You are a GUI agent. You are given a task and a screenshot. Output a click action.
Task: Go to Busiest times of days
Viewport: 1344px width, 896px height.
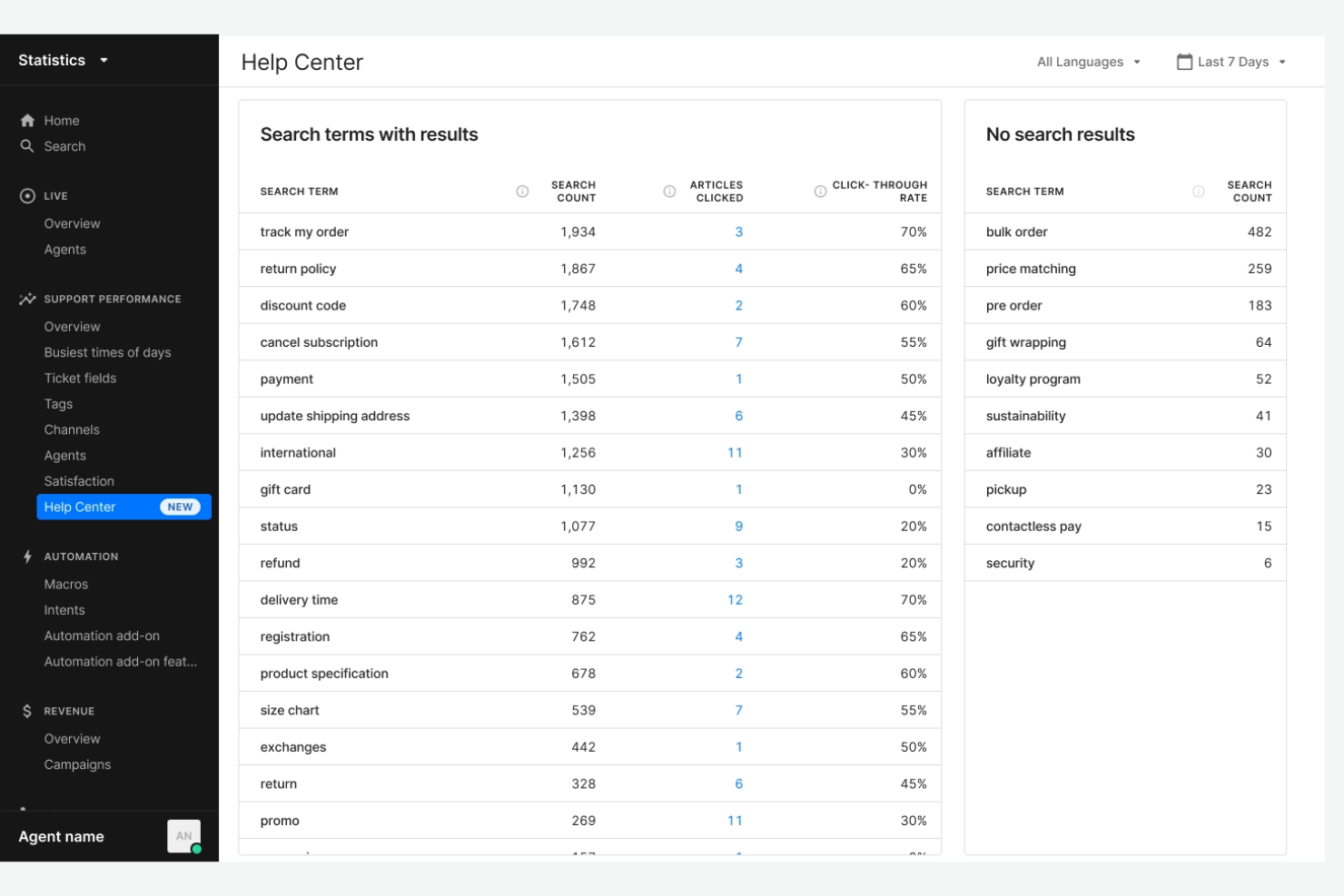pos(108,352)
